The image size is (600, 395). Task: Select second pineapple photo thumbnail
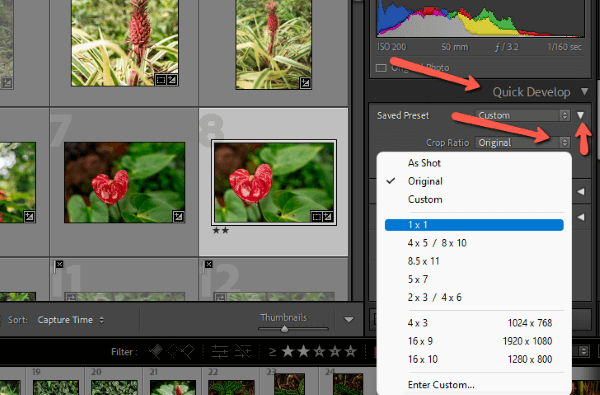click(x=274, y=44)
